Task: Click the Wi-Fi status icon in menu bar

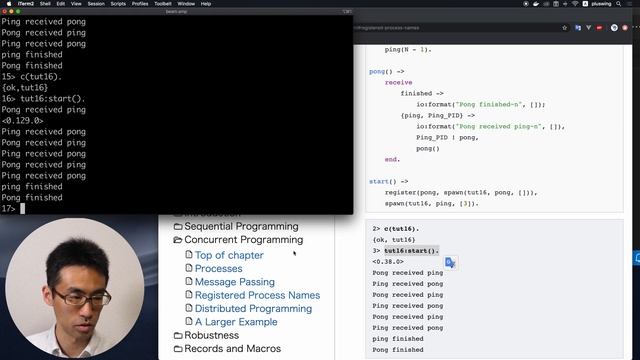Action: (575, 4)
